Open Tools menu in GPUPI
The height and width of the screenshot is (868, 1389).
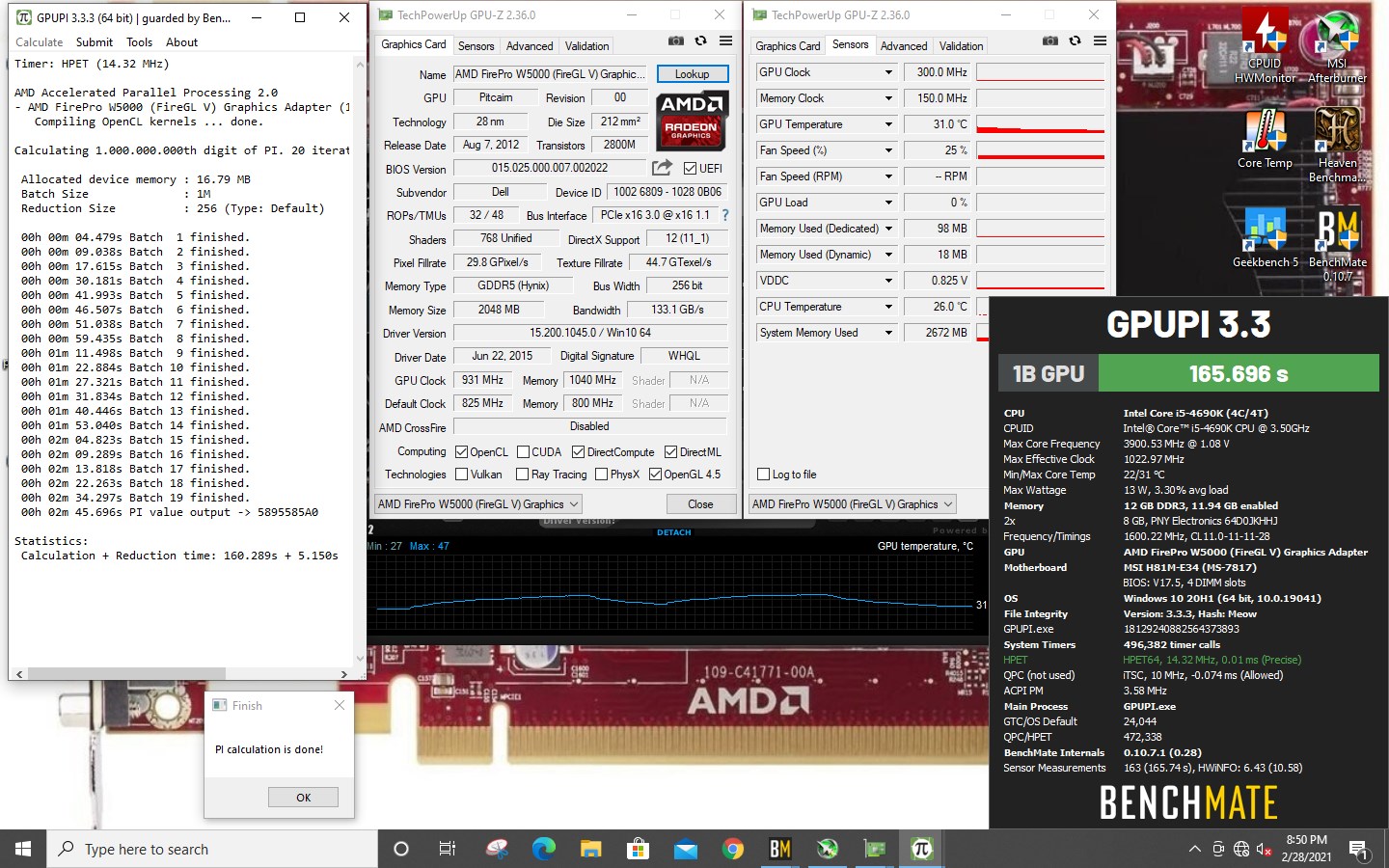139,42
